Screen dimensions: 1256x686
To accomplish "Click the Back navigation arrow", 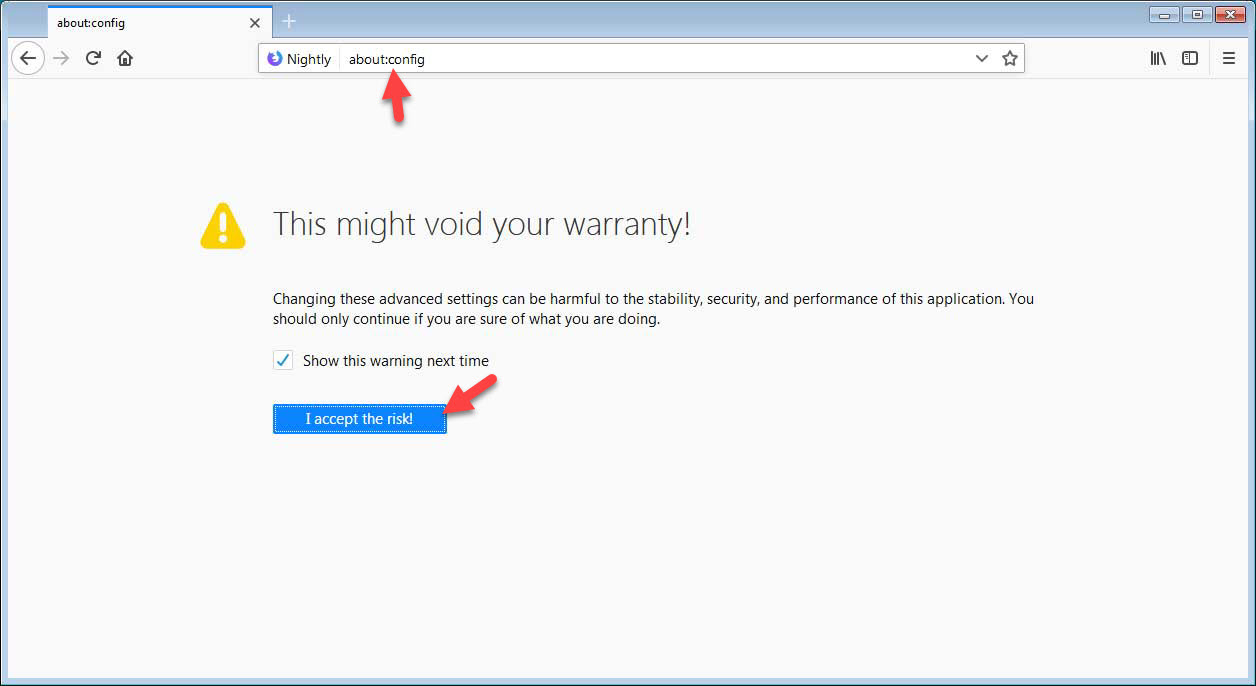I will [28, 59].
